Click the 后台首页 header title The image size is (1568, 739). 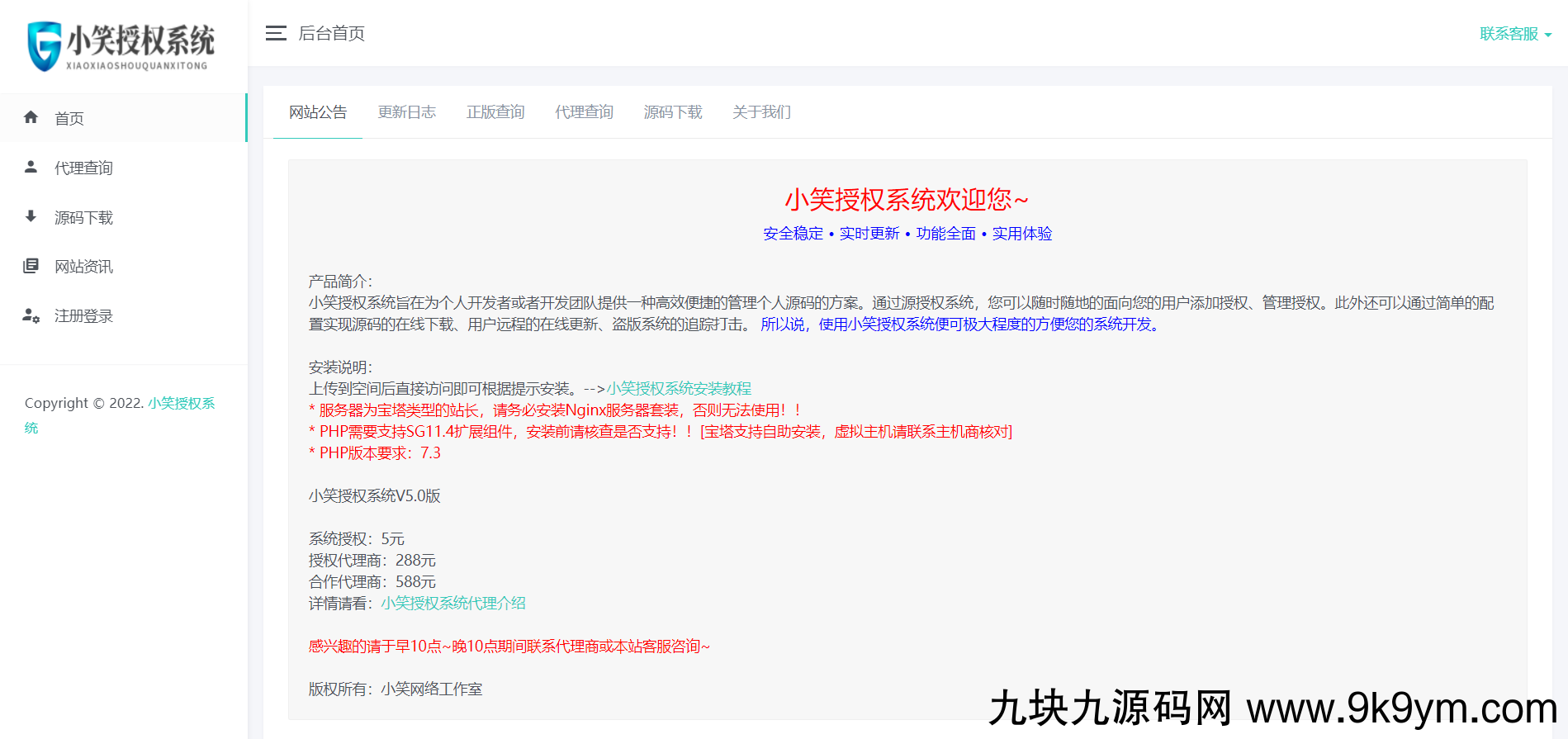[331, 34]
